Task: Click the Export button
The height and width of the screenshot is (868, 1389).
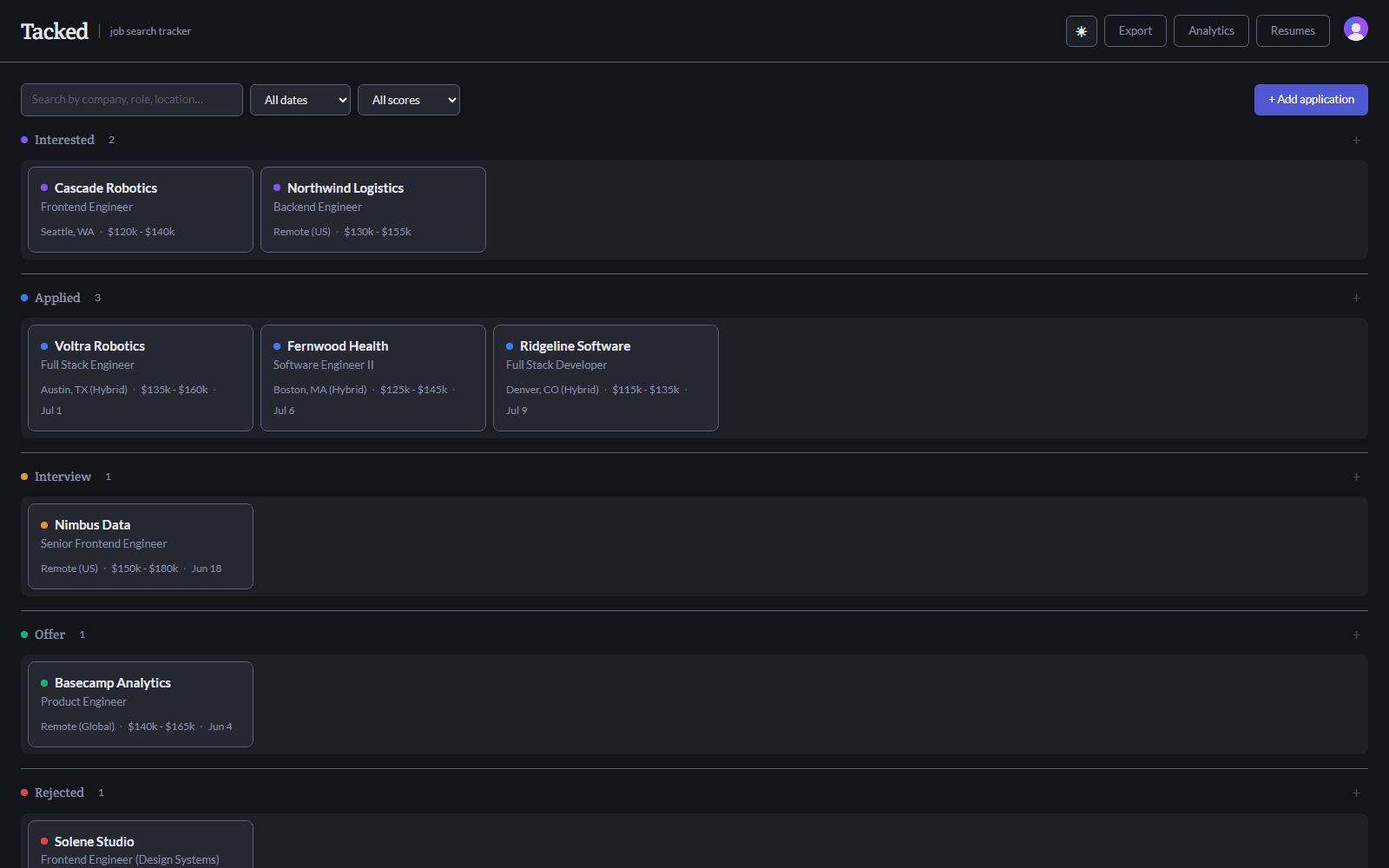Action: point(1136,31)
